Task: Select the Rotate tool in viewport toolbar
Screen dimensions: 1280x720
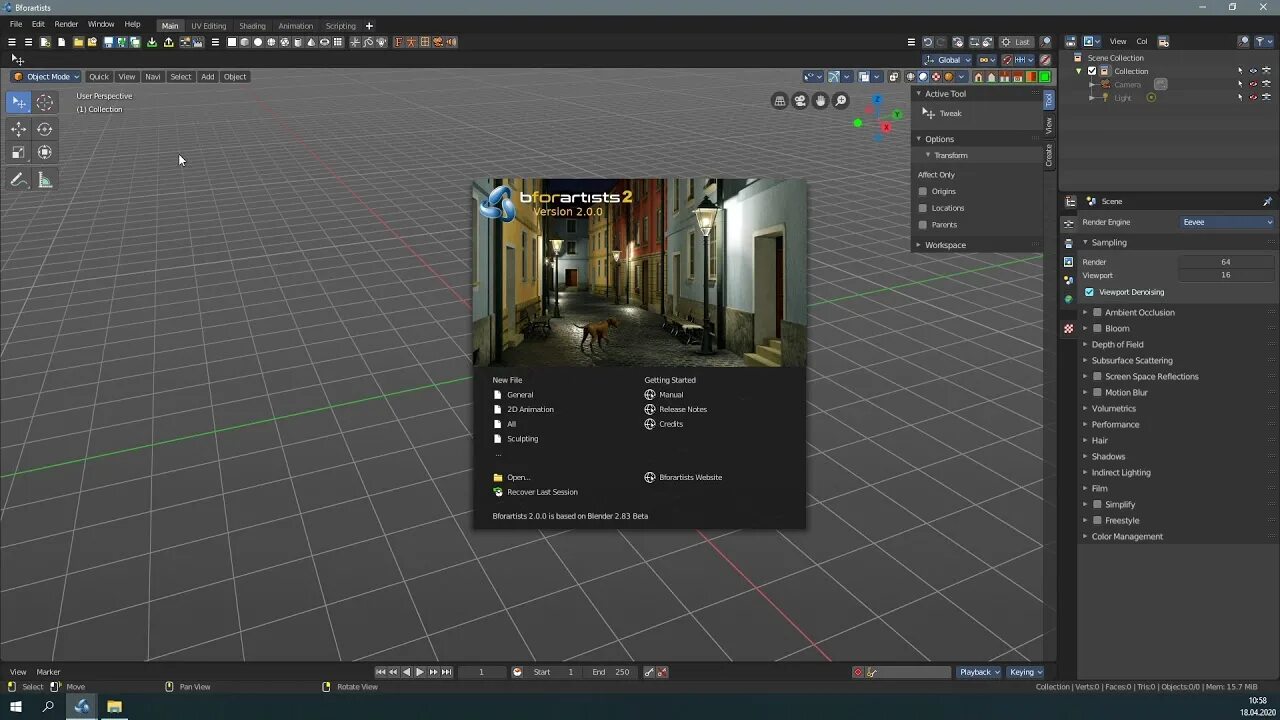Action: click(45, 129)
